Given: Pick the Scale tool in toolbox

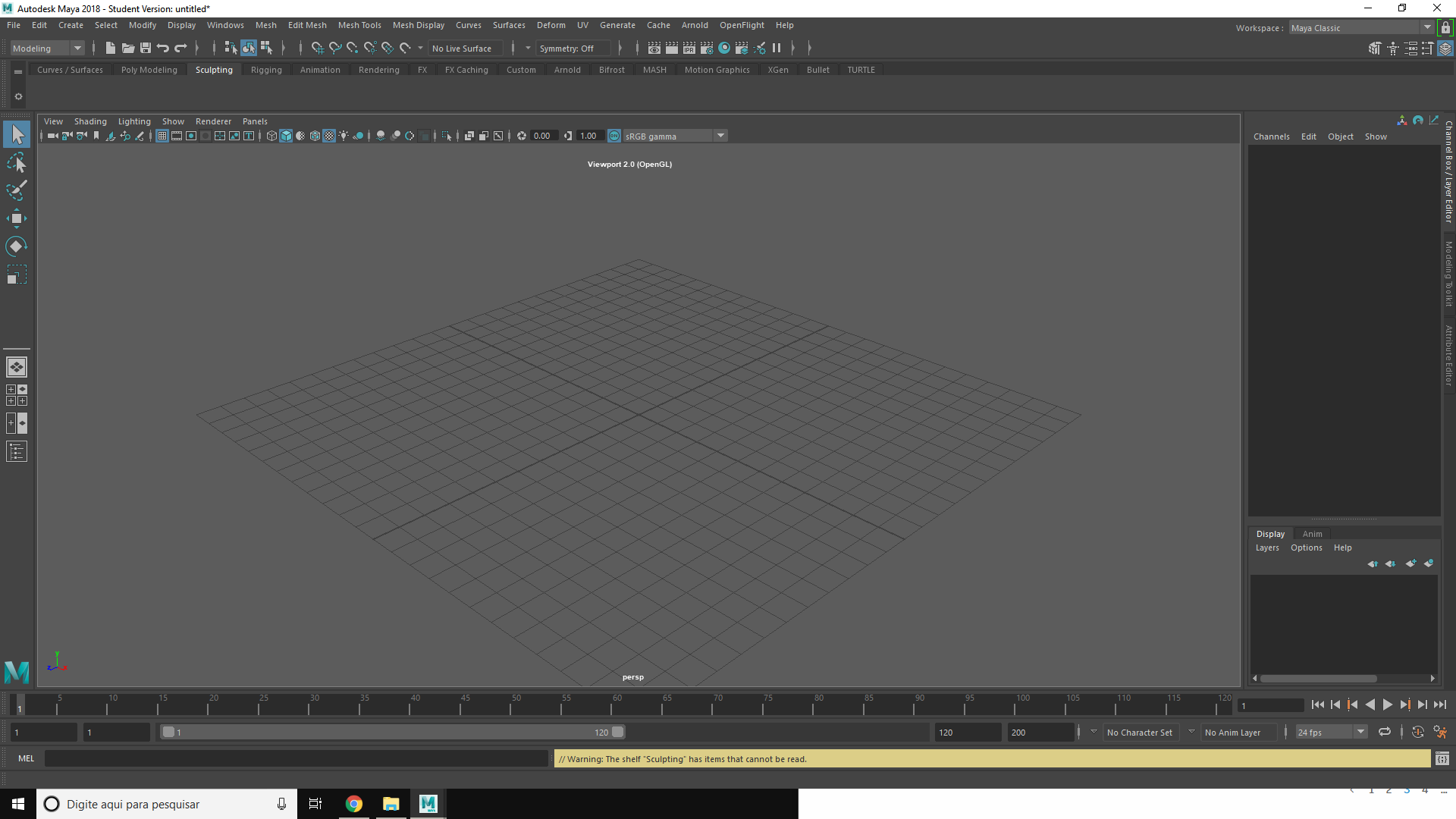Looking at the screenshot, I should pyautogui.click(x=17, y=275).
